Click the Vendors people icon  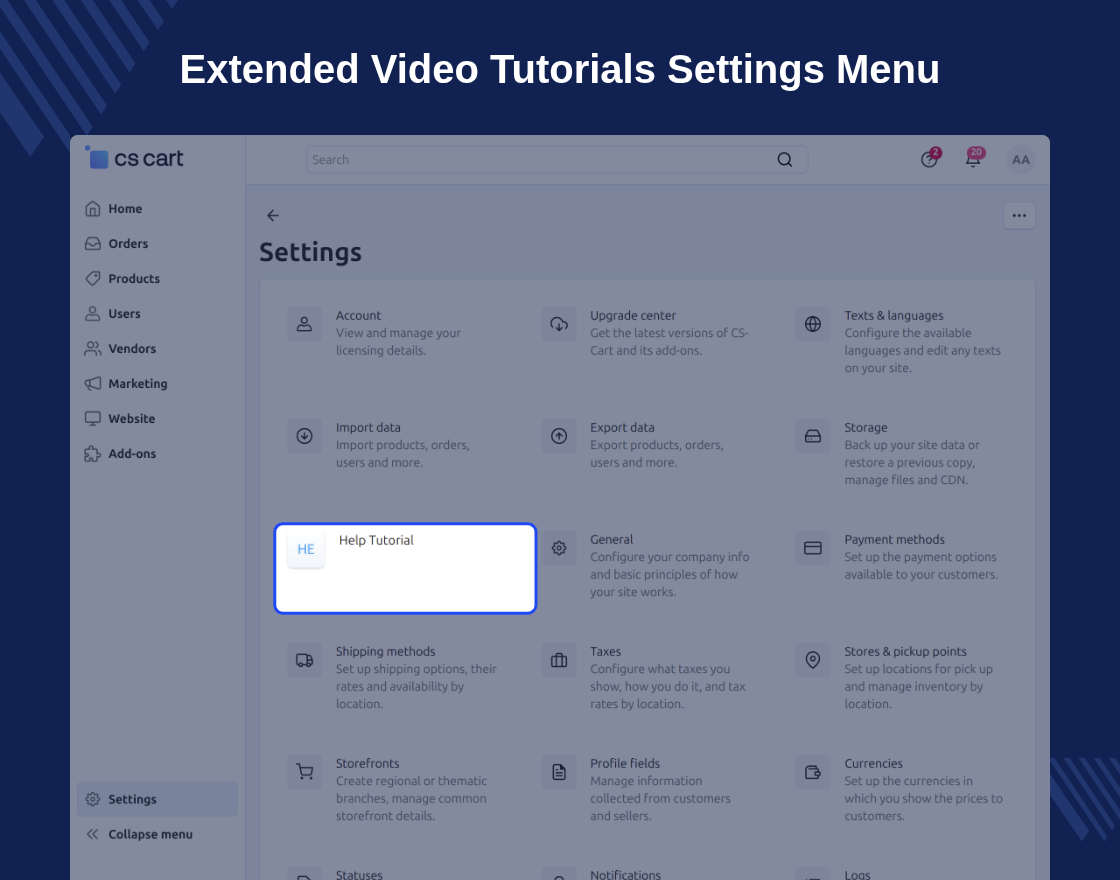click(x=93, y=349)
